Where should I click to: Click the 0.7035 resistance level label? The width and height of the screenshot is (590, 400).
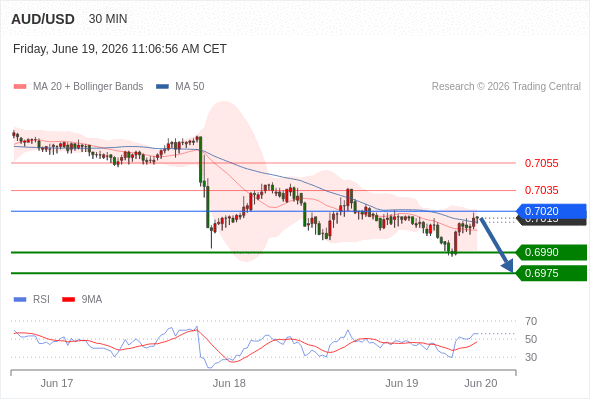point(541,190)
